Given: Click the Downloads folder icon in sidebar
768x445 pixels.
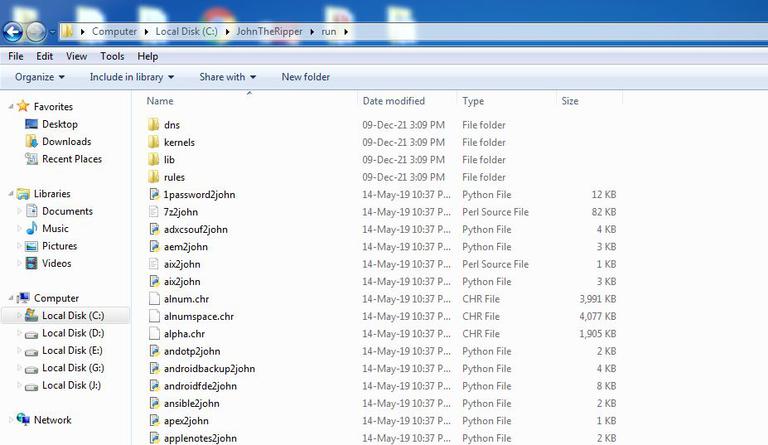Looking at the screenshot, I should pos(31,141).
